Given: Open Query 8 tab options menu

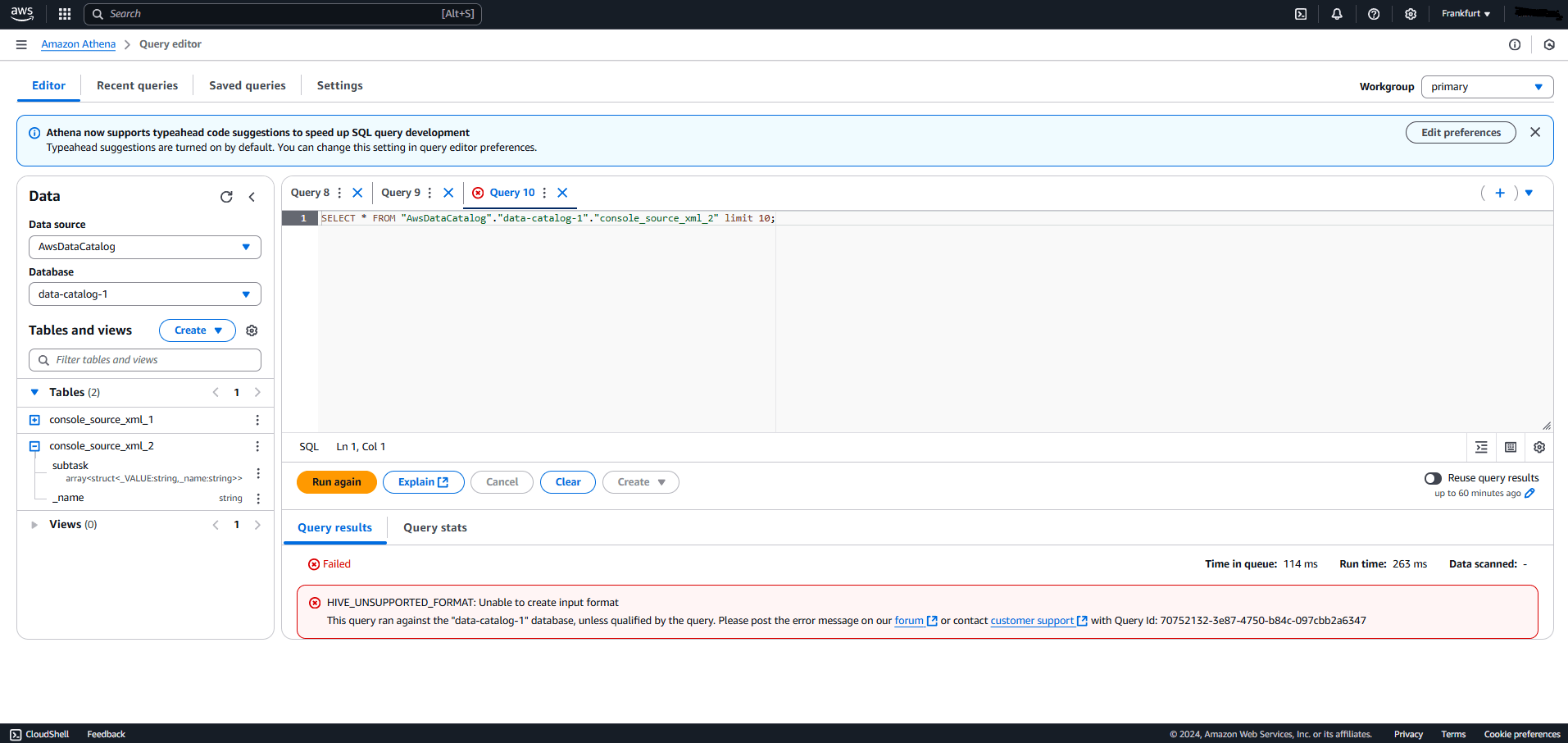Looking at the screenshot, I should click(x=339, y=193).
